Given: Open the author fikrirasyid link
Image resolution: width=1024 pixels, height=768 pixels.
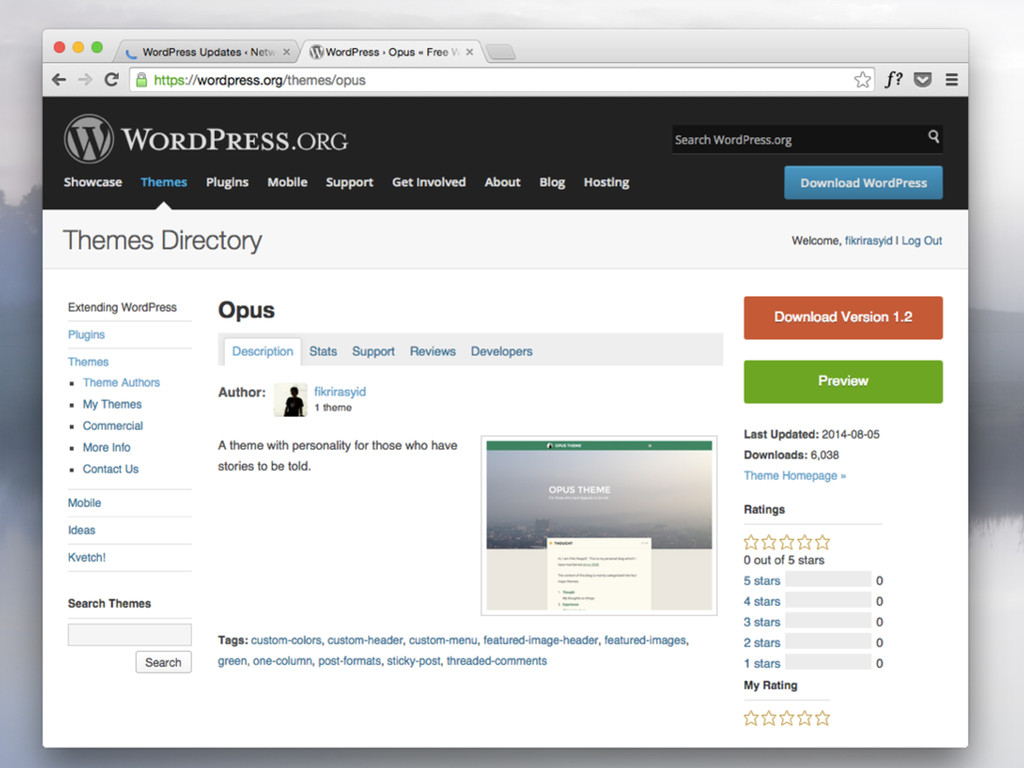Looking at the screenshot, I should click(x=340, y=392).
